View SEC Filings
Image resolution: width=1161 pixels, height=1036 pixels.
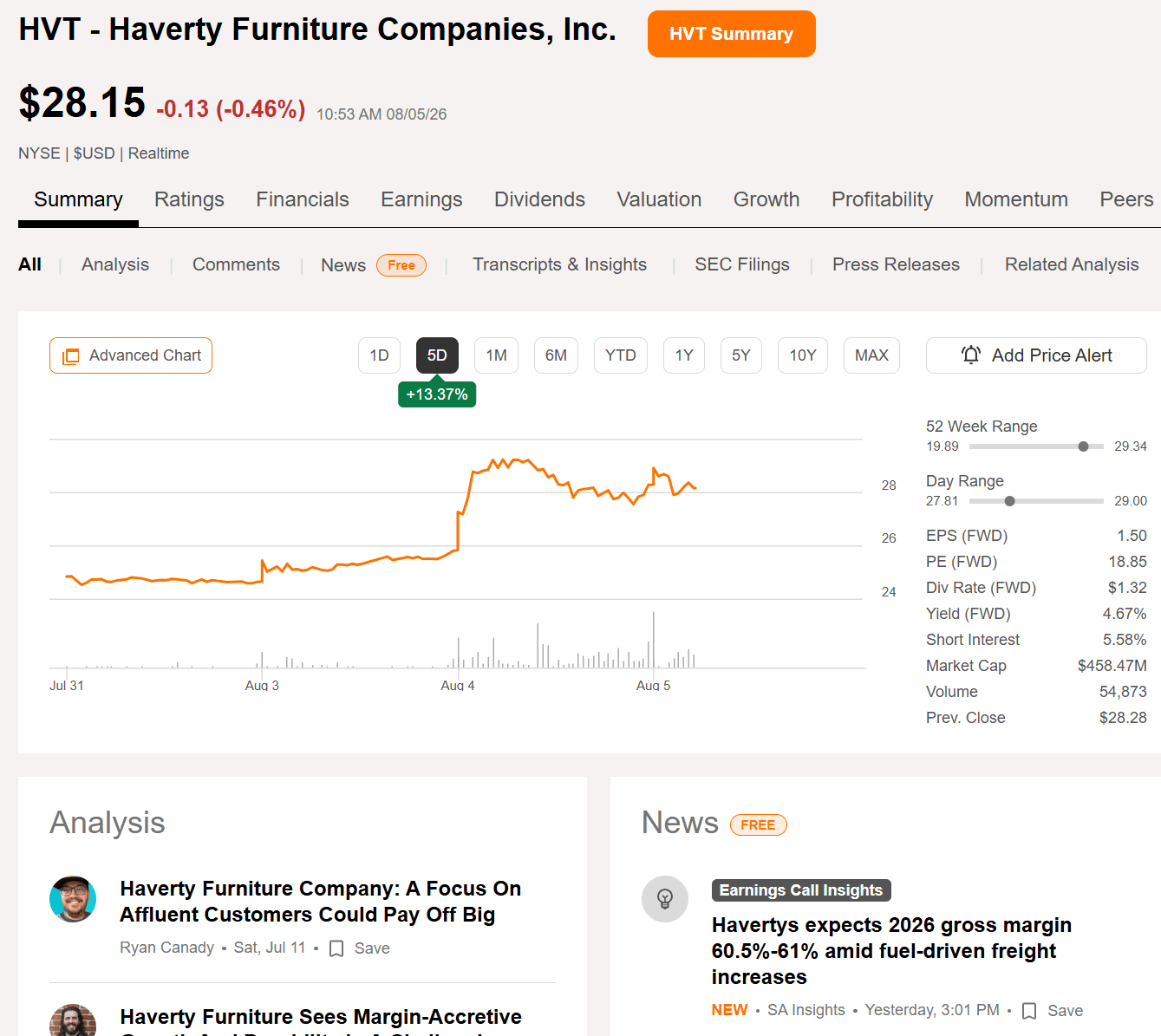click(742, 264)
